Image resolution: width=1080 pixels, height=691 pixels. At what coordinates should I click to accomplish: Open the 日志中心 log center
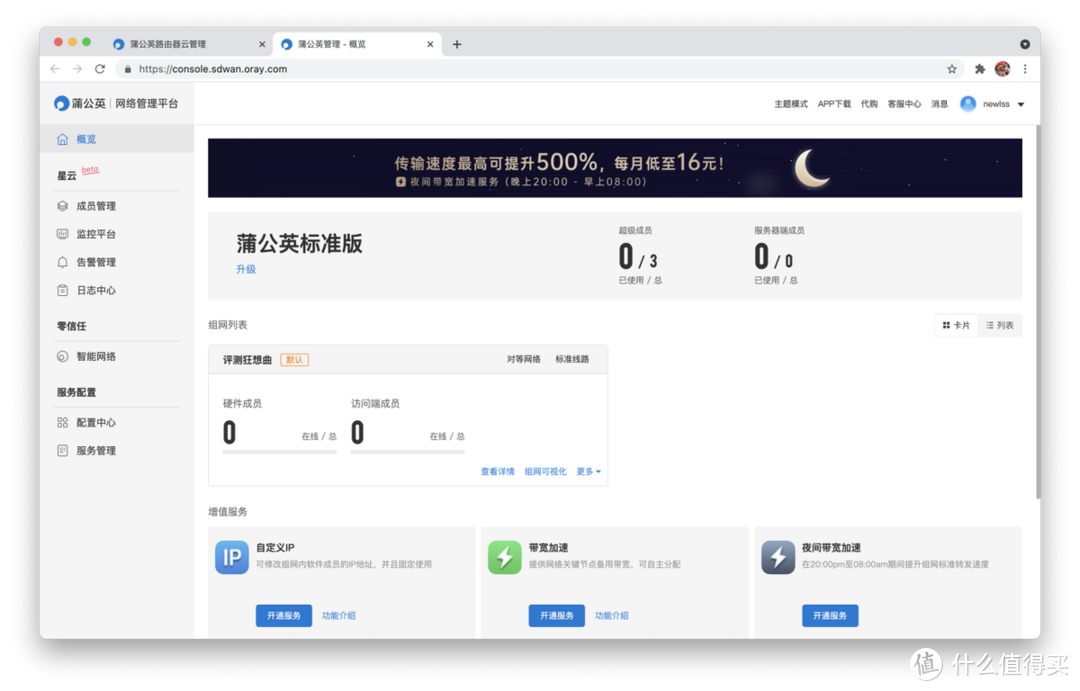[95, 290]
